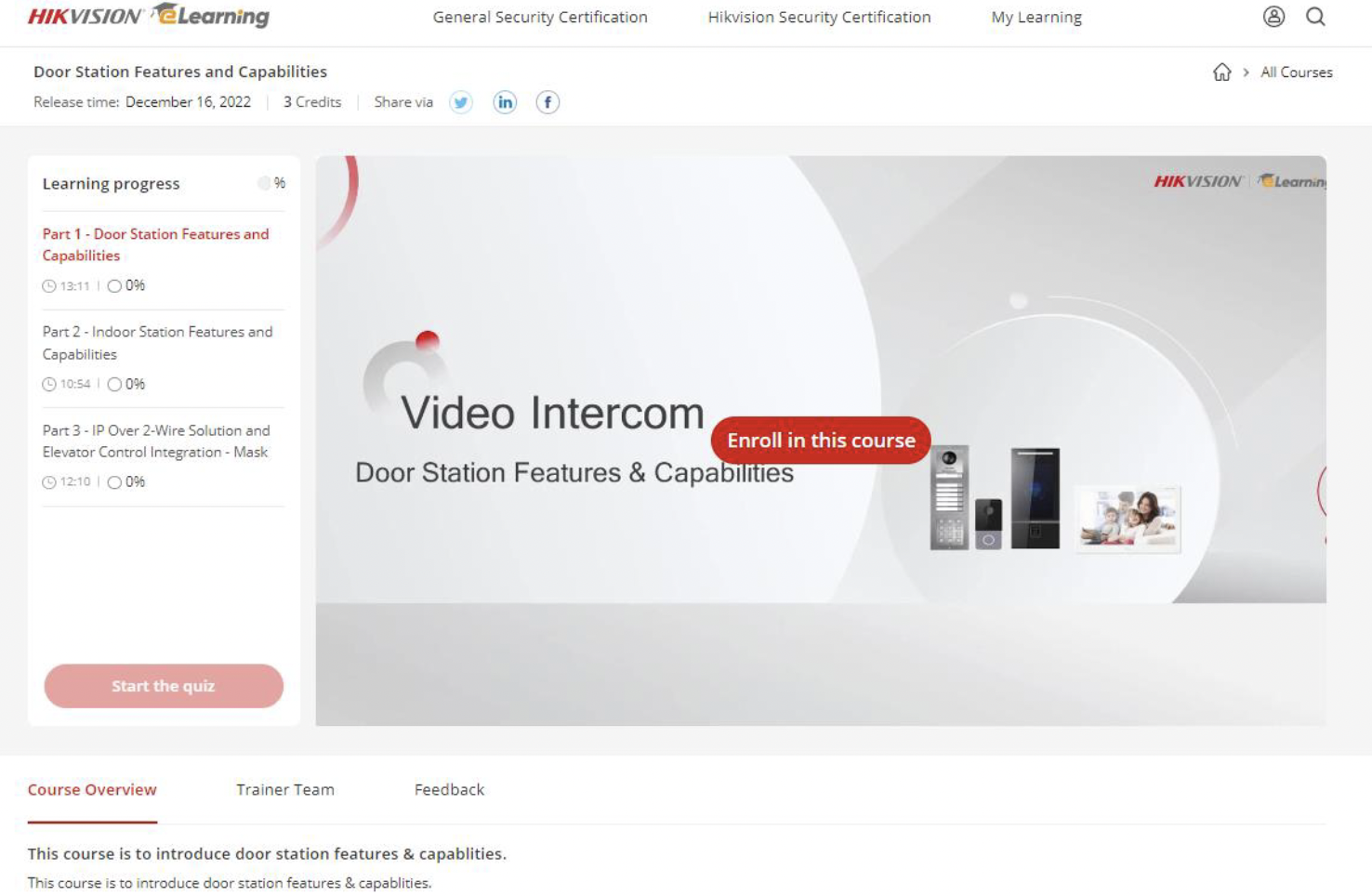Open the All Courses breadcrumb link
This screenshot has width=1372, height=896.
click(1296, 72)
